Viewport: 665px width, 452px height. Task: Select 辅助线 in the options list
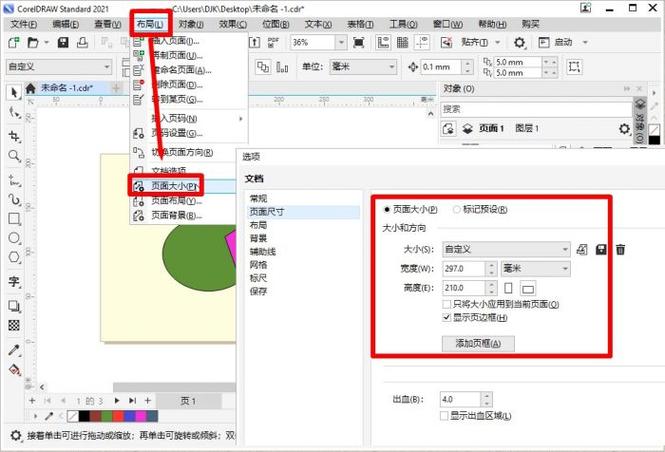point(263,251)
